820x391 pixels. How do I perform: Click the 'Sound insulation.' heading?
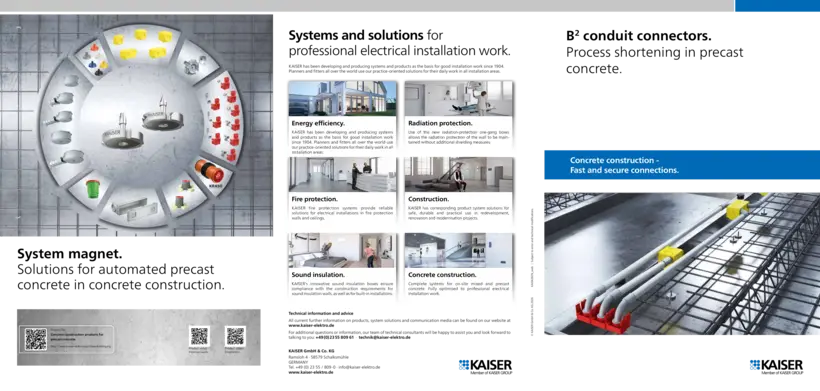pos(317,274)
